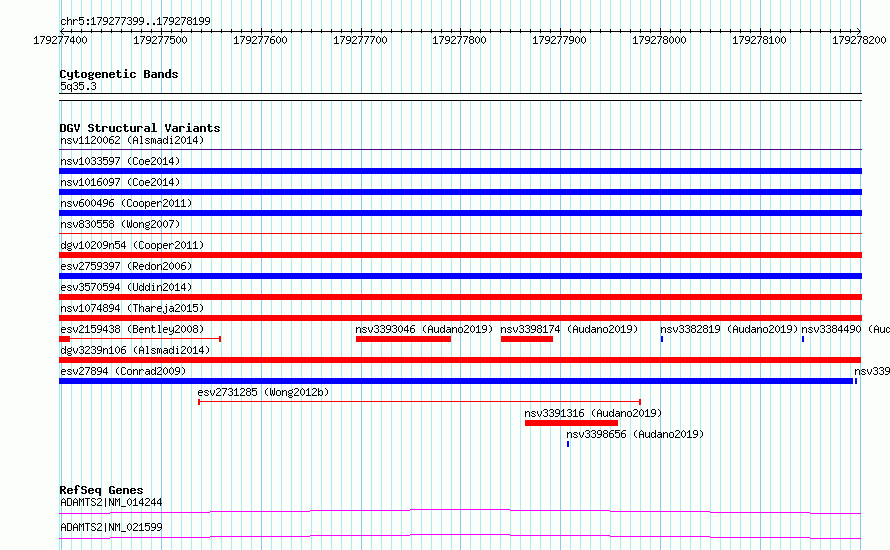Click the esv2759397 (Redon2006) label
The image size is (890, 550).
pos(126,266)
